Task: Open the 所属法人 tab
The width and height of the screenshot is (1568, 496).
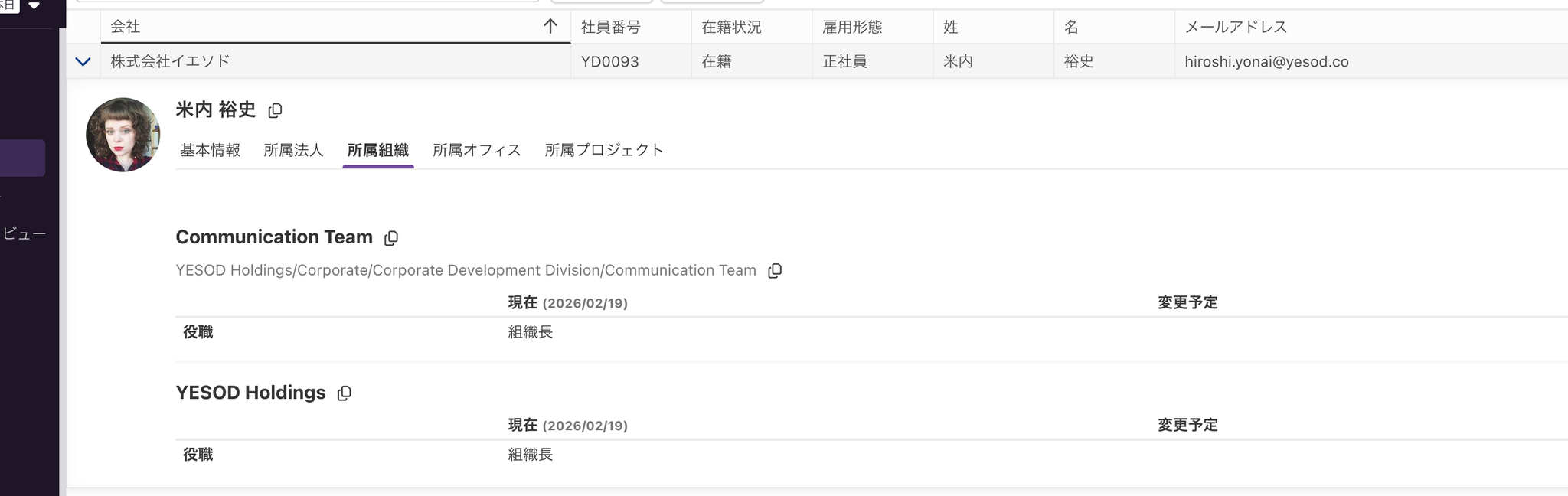Action: 293,150
